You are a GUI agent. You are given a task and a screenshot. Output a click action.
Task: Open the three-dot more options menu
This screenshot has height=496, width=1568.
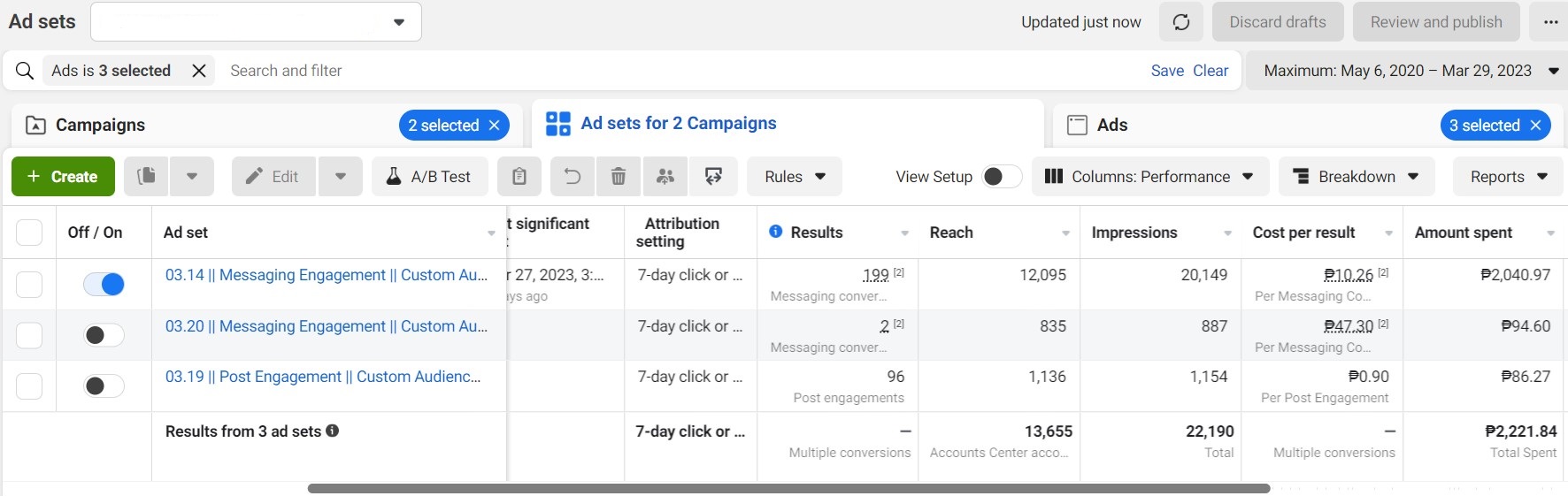coord(1550,22)
